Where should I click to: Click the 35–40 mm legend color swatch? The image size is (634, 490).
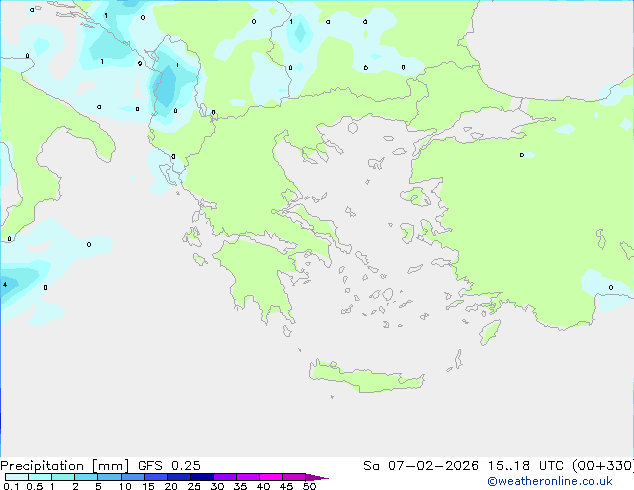[247, 477]
